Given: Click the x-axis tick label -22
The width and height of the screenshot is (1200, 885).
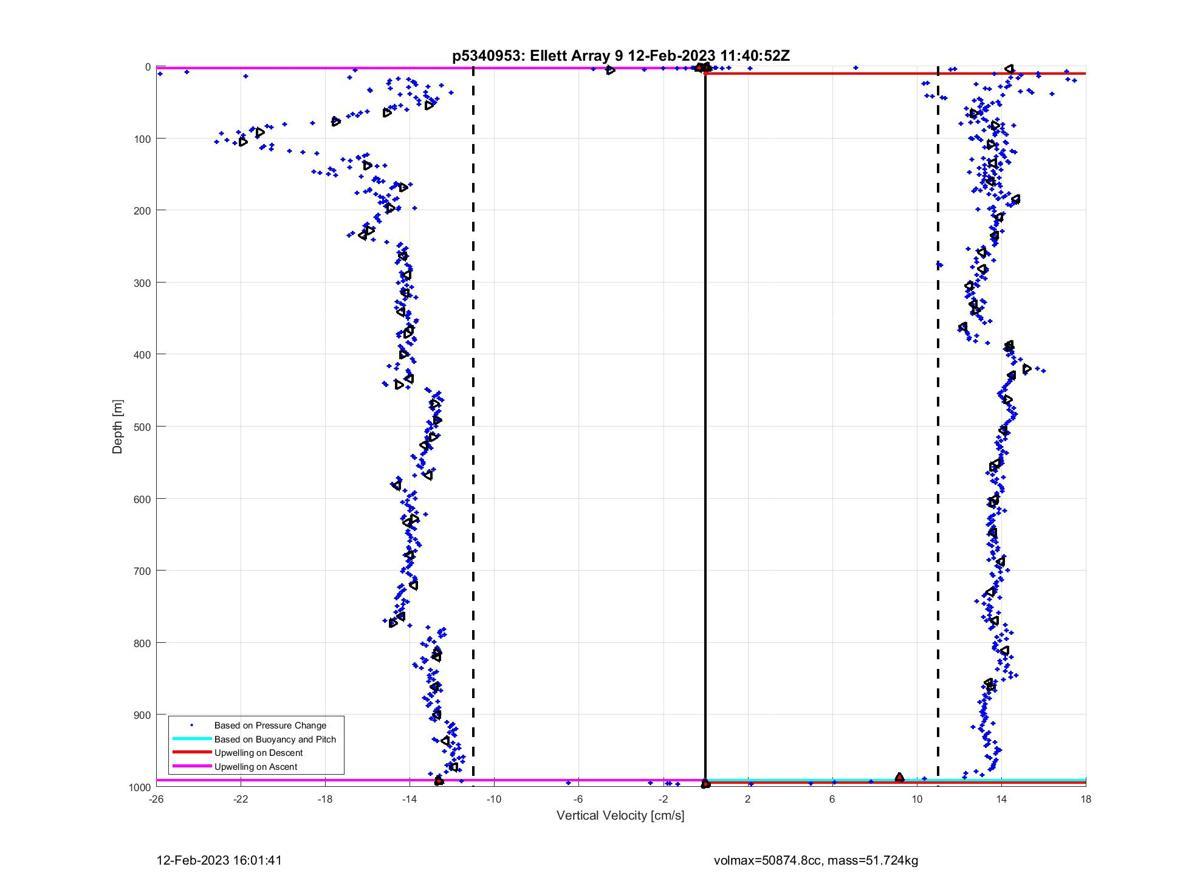Looking at the screenshot, I should 240,799.
